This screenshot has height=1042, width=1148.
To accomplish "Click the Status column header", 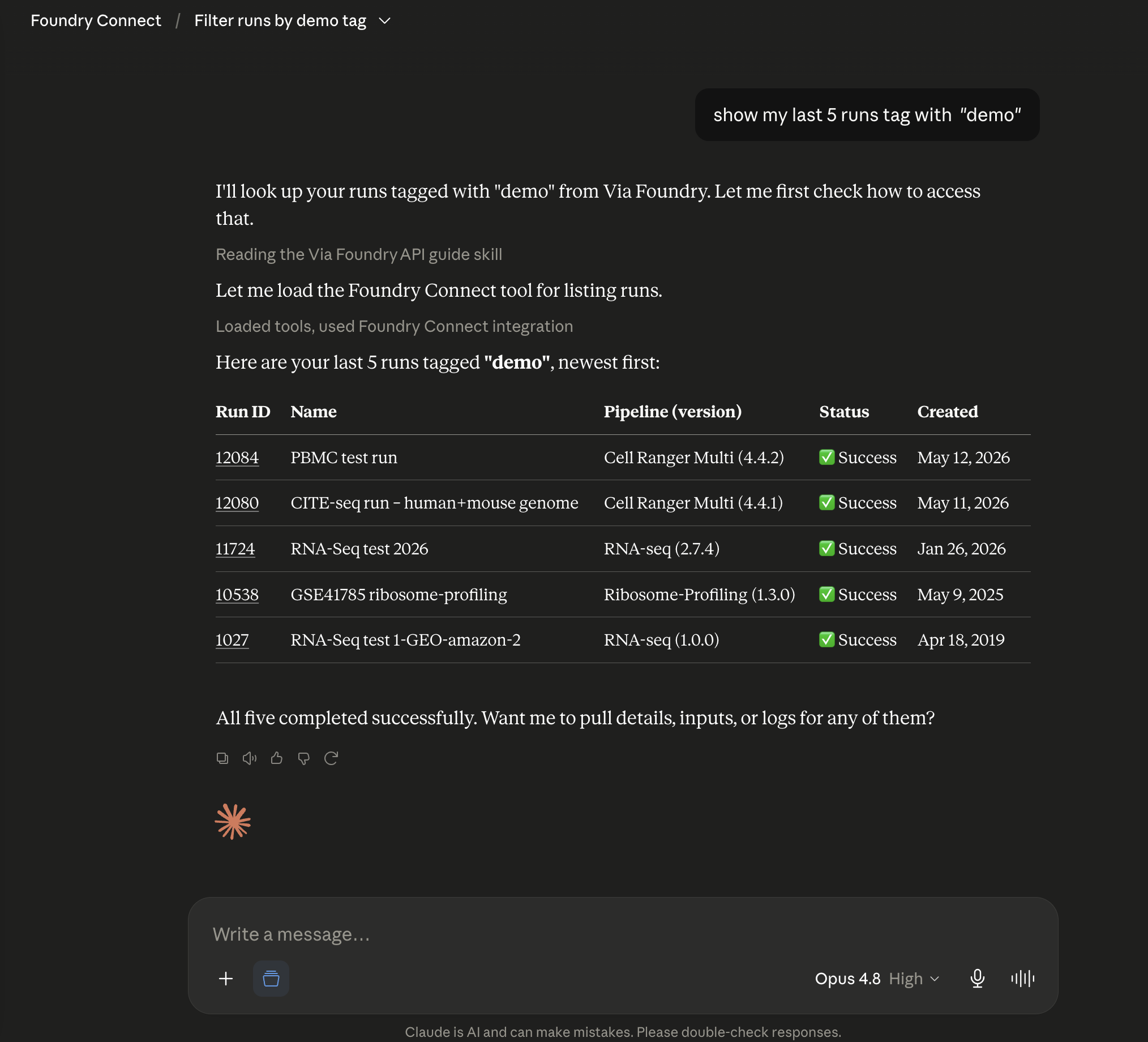I will click(x=844, y=411).
